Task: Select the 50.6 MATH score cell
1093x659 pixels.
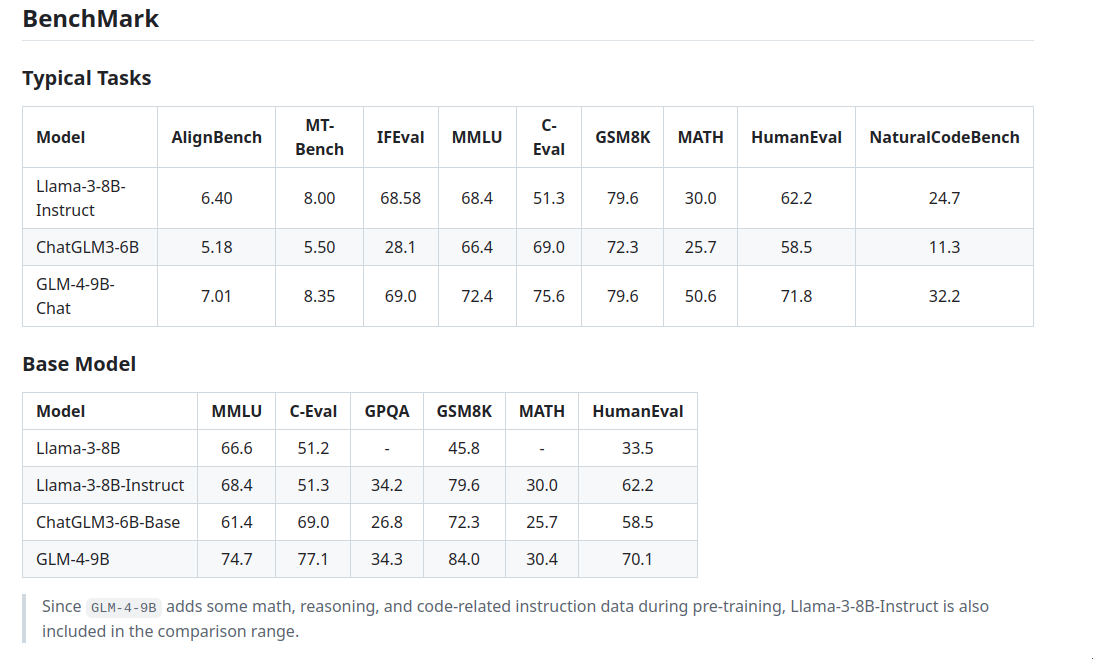Action: point(700,296)
